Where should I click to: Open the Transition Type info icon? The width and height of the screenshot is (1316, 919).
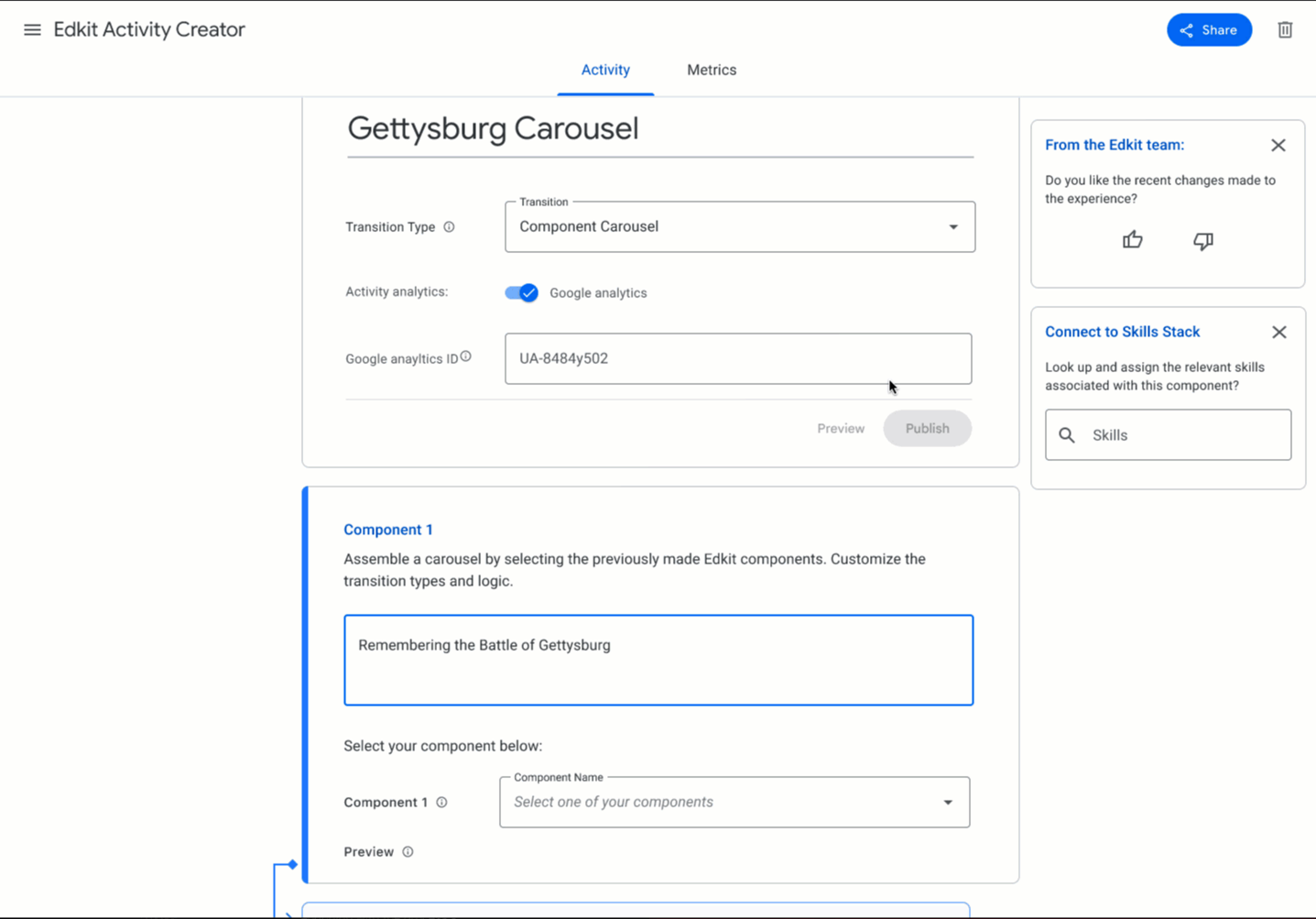(x=449, y=227)
